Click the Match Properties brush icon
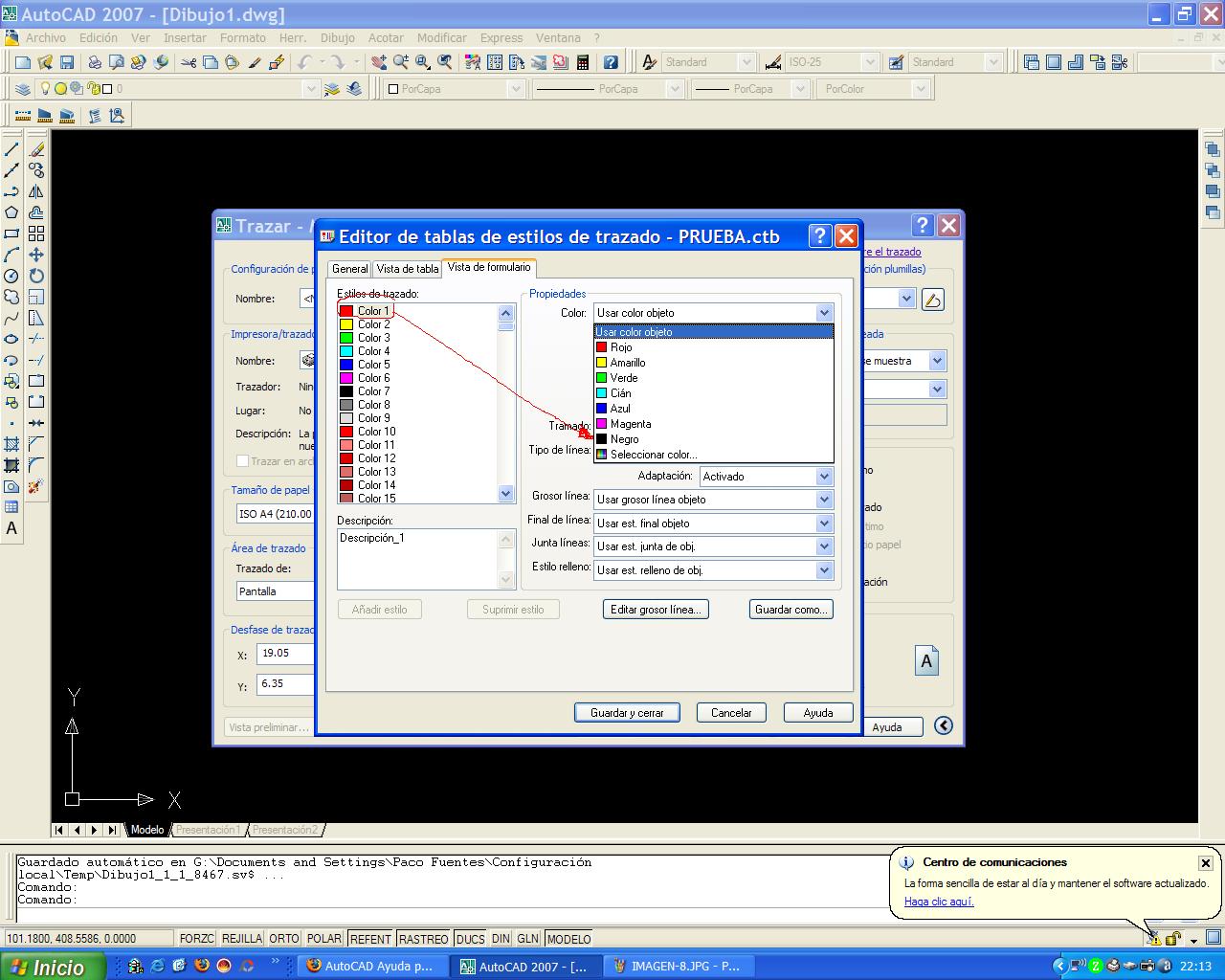 point(255,62)
